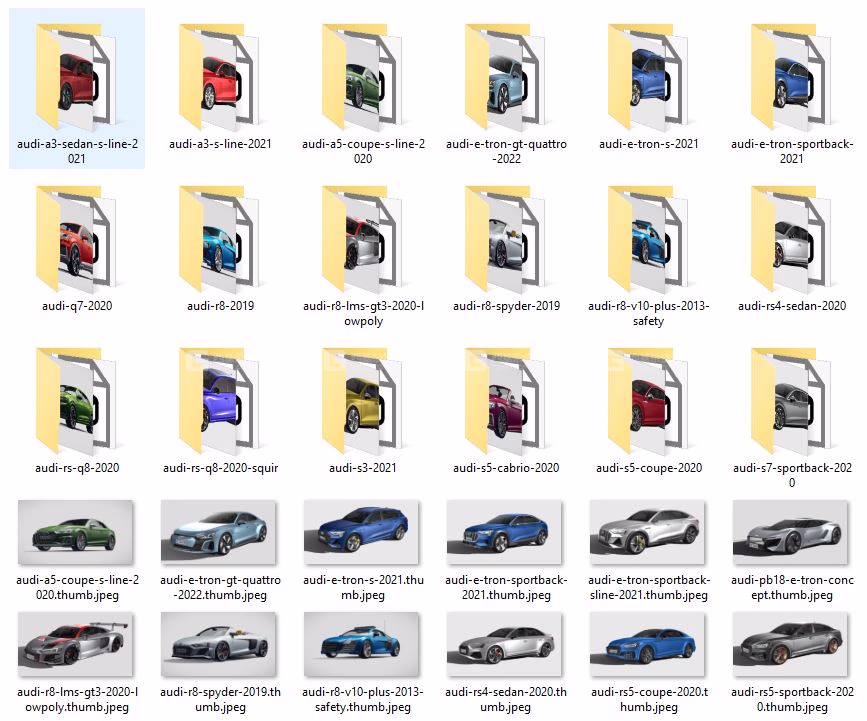Click the folder name 'audi-e-tron-s-2021'
Screen dimensions: 867x721
649,144
